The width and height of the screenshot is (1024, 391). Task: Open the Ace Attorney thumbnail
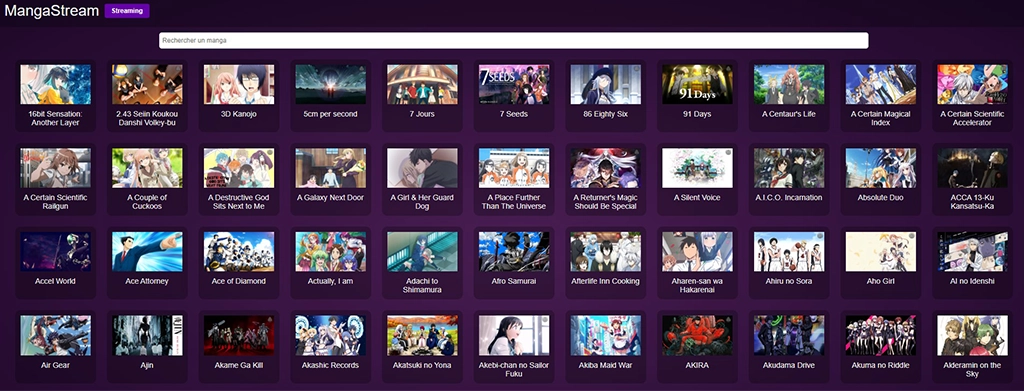(x=147, y=251)
